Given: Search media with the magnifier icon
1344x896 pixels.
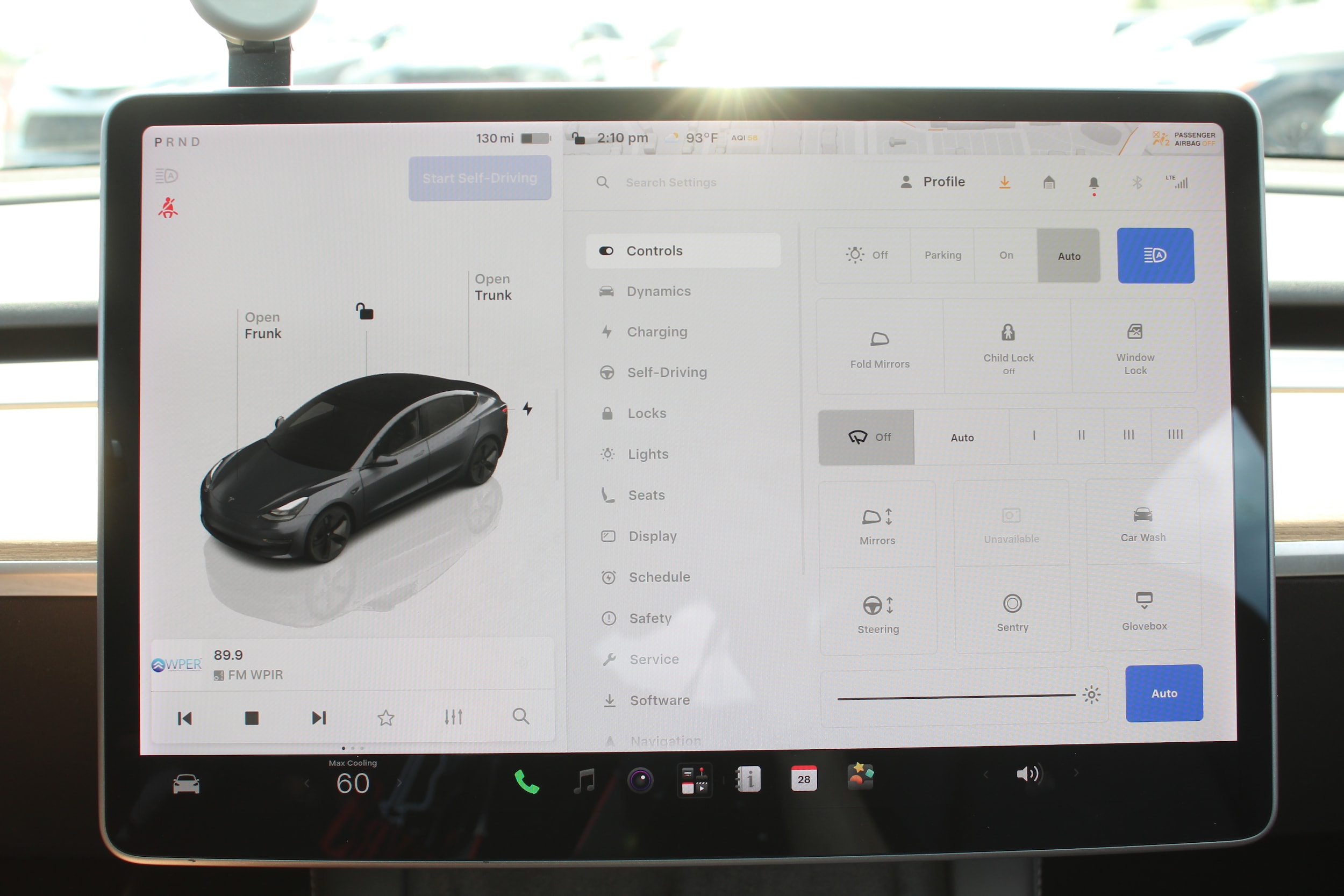Looking at the screenshot, I should coord(520,716).
